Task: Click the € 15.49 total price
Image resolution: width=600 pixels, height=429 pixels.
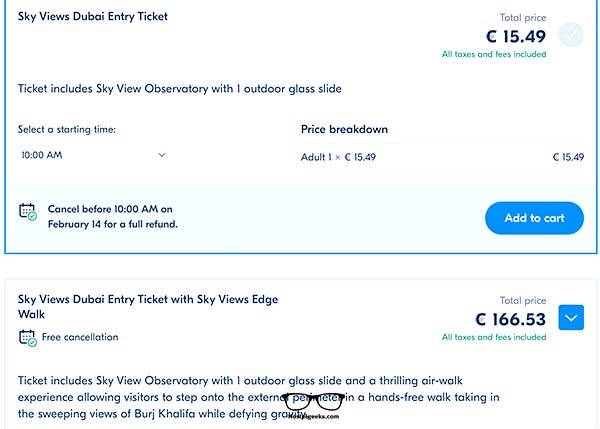Action: pyautogui.click(x=516, y=36)
